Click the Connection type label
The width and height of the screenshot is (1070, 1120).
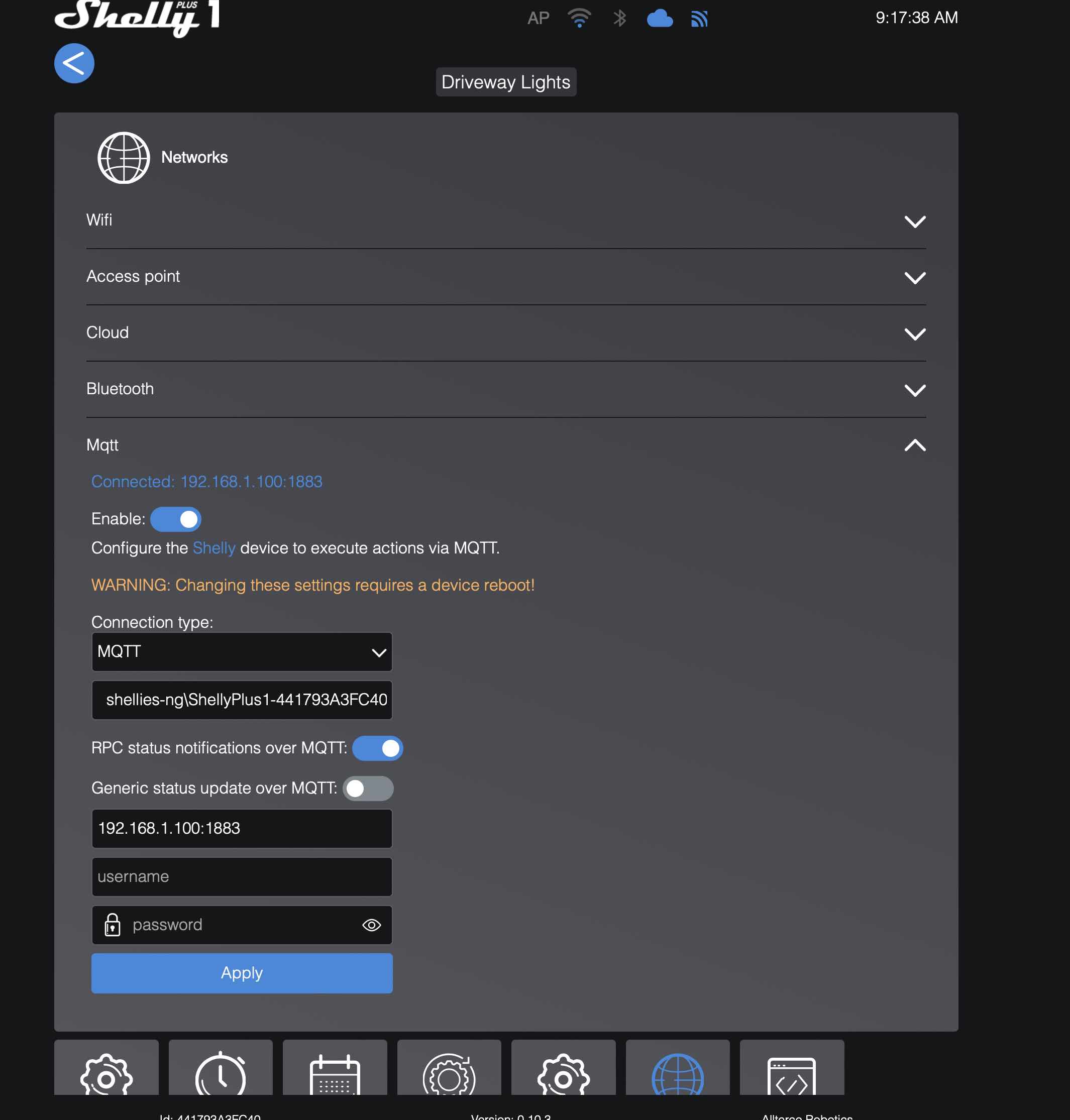(x=152, y=622)
